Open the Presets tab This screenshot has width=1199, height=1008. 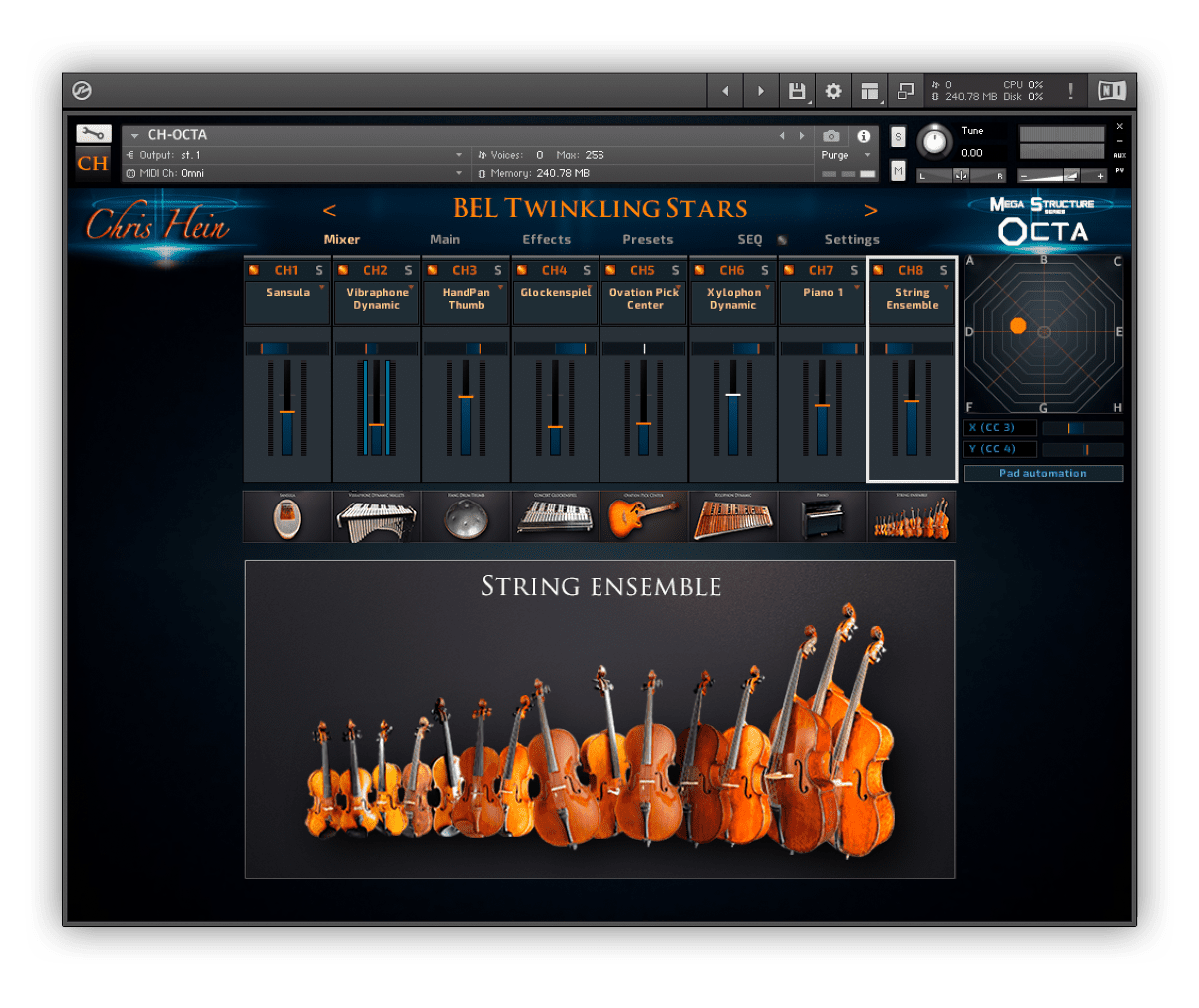[647, 240]
